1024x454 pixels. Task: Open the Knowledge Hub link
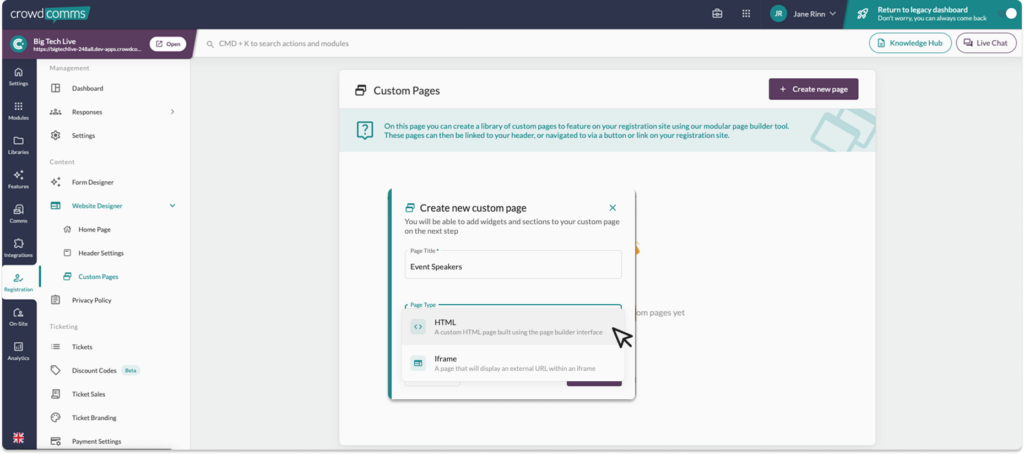(910, 43)
